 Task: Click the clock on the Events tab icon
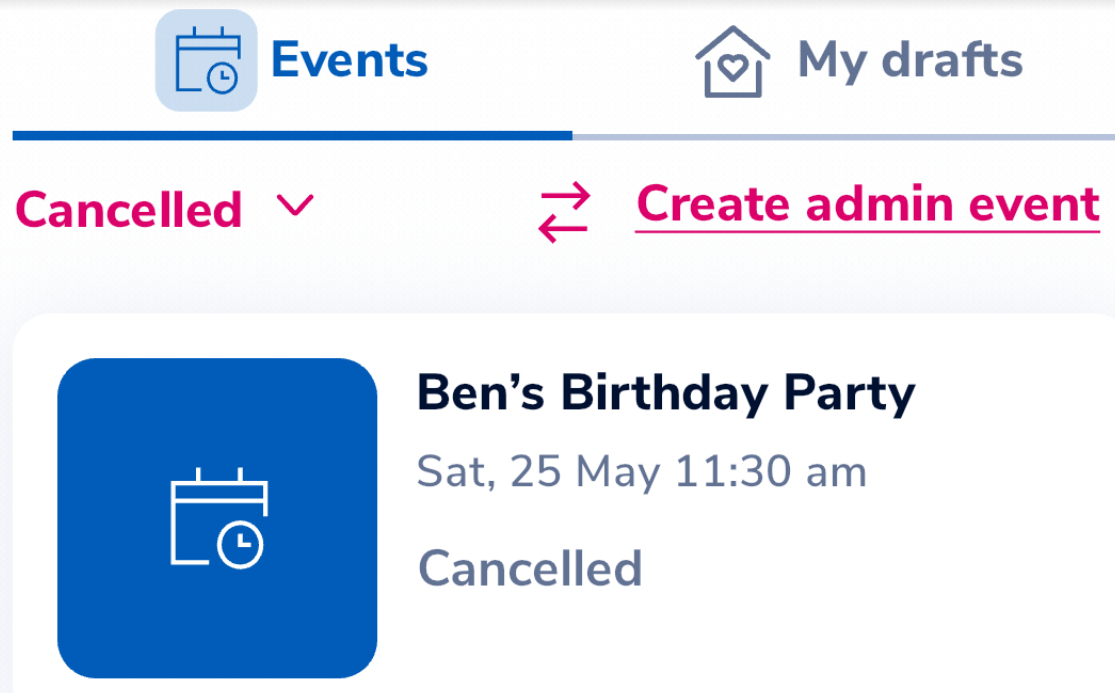(224, 77)
